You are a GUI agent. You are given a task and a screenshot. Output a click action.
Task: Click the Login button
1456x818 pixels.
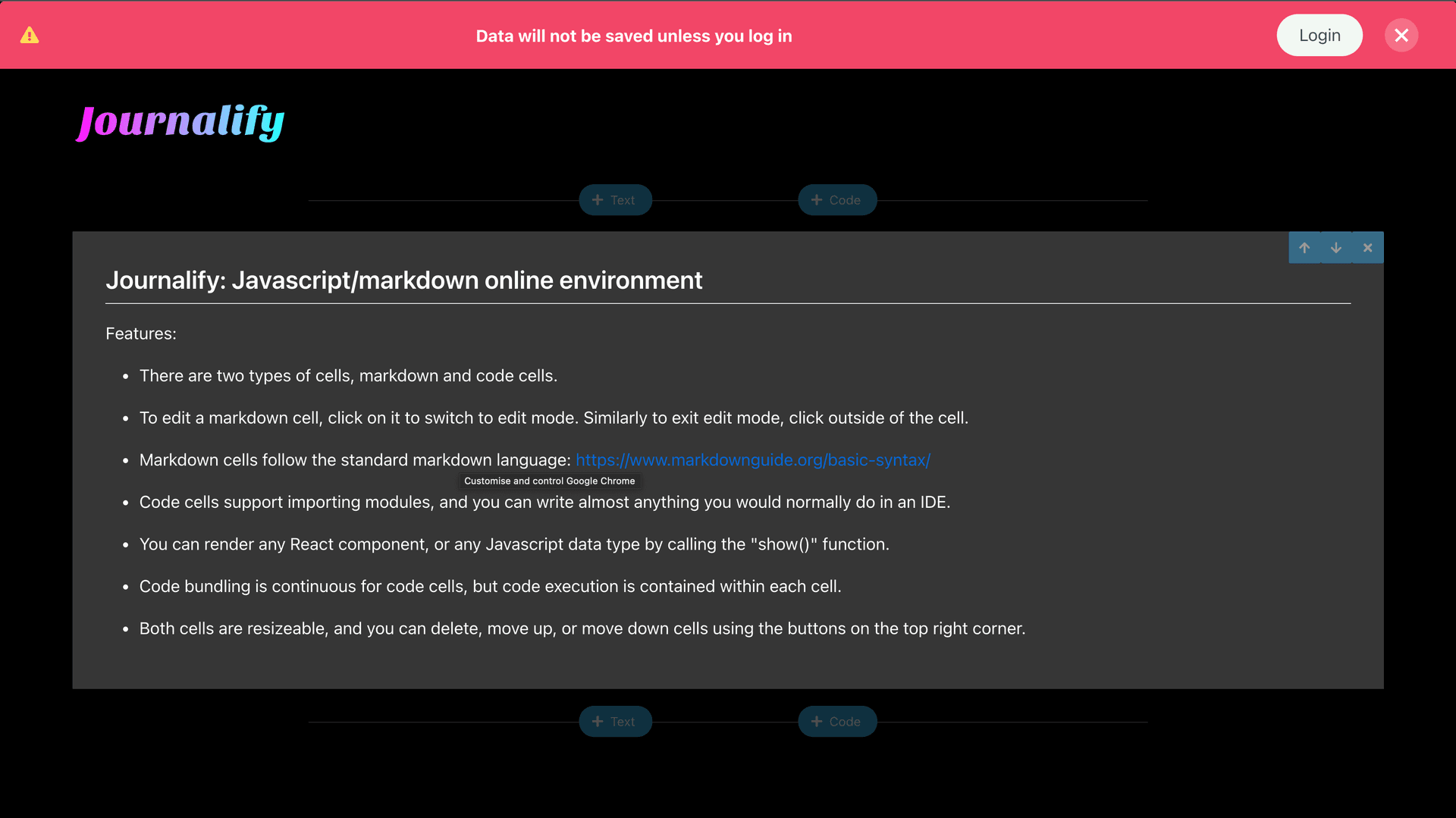(1319, 36)
